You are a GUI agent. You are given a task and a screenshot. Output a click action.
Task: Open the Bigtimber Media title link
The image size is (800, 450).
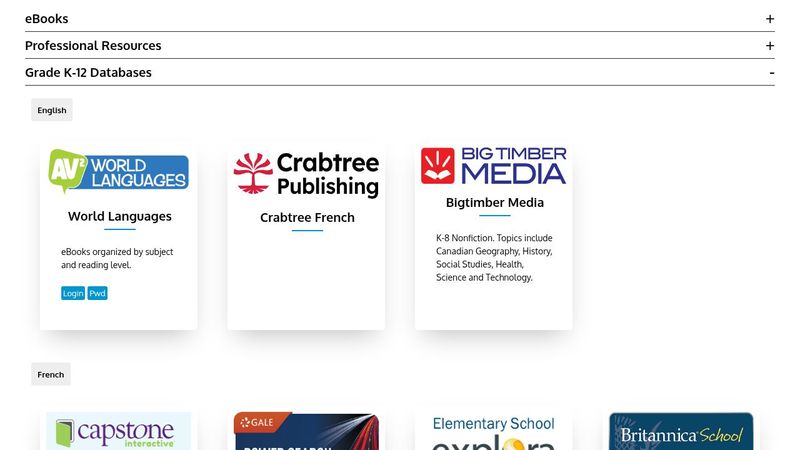pos(495,203)
